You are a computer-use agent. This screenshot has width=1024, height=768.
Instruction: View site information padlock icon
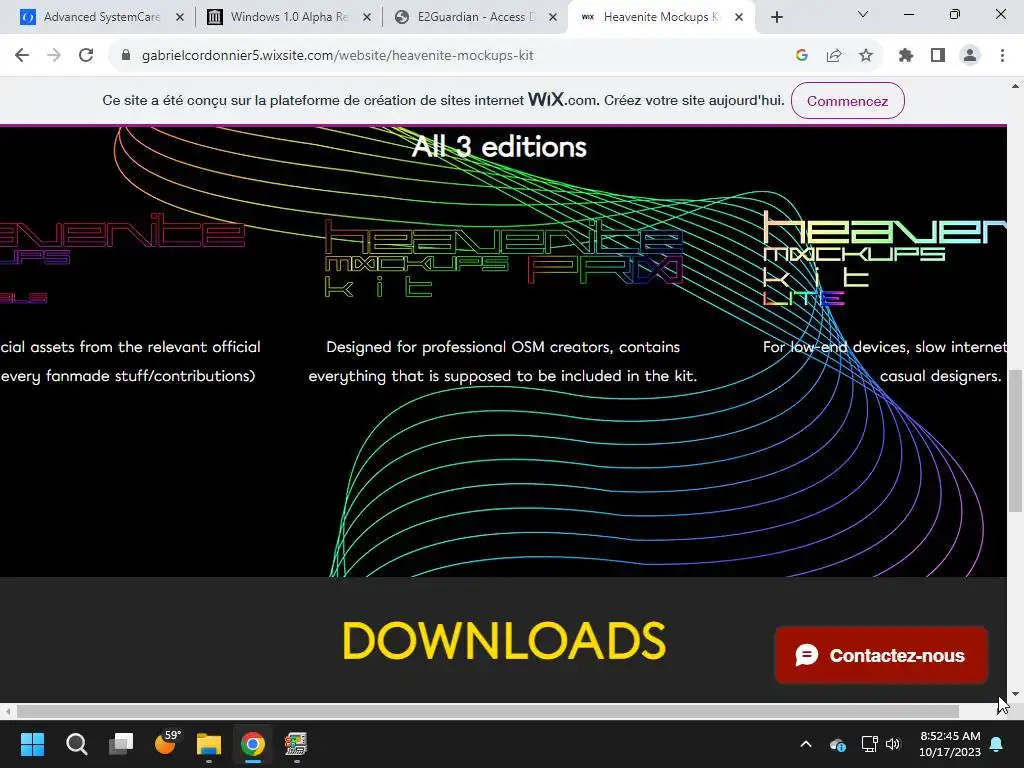[126, 56]
